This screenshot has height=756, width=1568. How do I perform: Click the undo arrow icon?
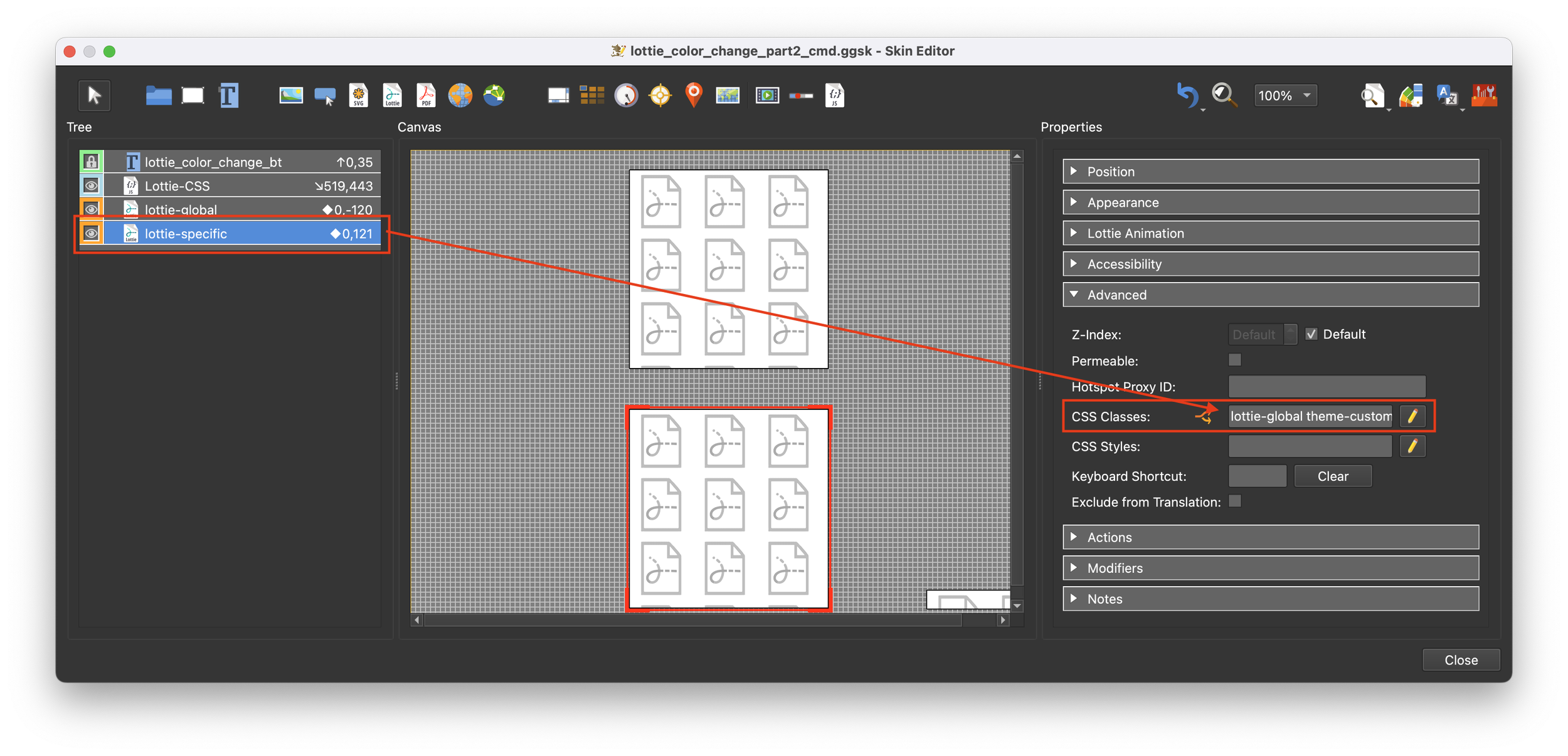click(x=1187, y=95)
